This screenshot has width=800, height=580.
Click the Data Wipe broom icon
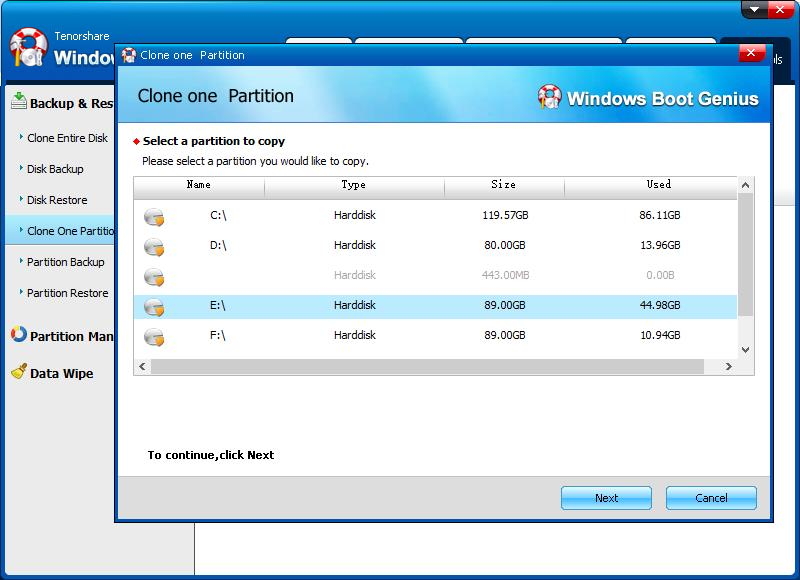point(19,371)
